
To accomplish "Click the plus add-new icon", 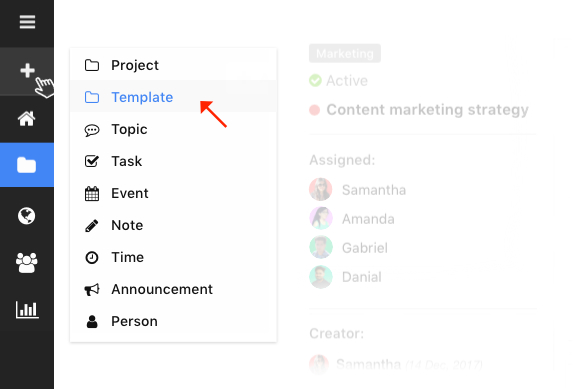I will click(x=27, y=71).
